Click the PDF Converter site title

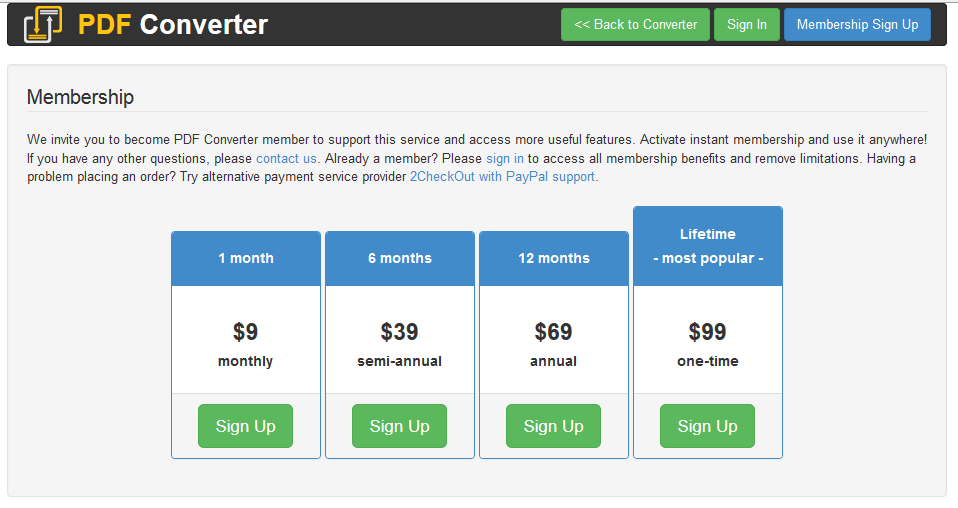pos(173,24)
